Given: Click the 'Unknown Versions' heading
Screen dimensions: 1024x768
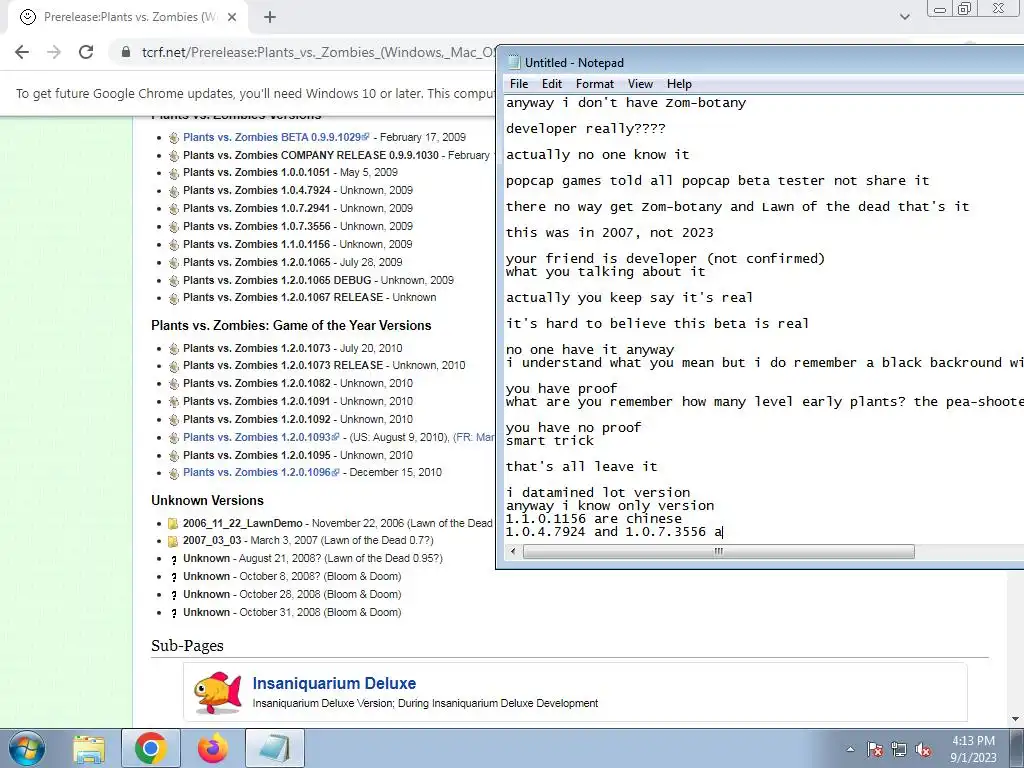Looking at the screenshot, I should point(207,500).
